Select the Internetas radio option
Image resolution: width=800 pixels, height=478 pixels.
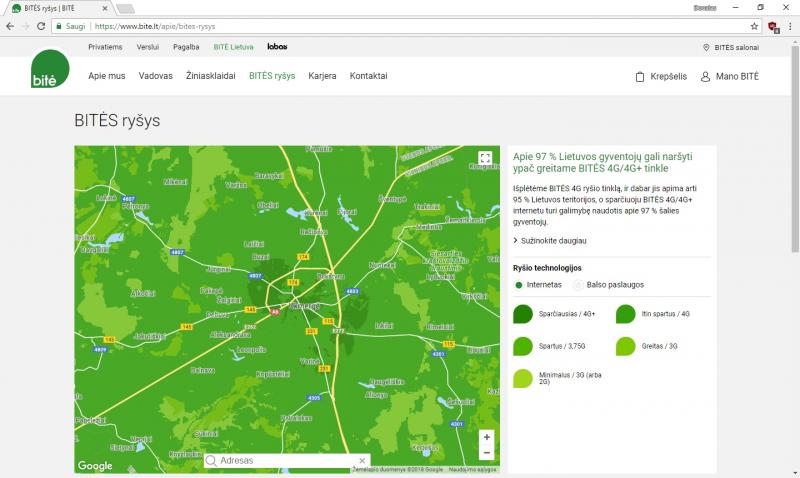[519, 285]
